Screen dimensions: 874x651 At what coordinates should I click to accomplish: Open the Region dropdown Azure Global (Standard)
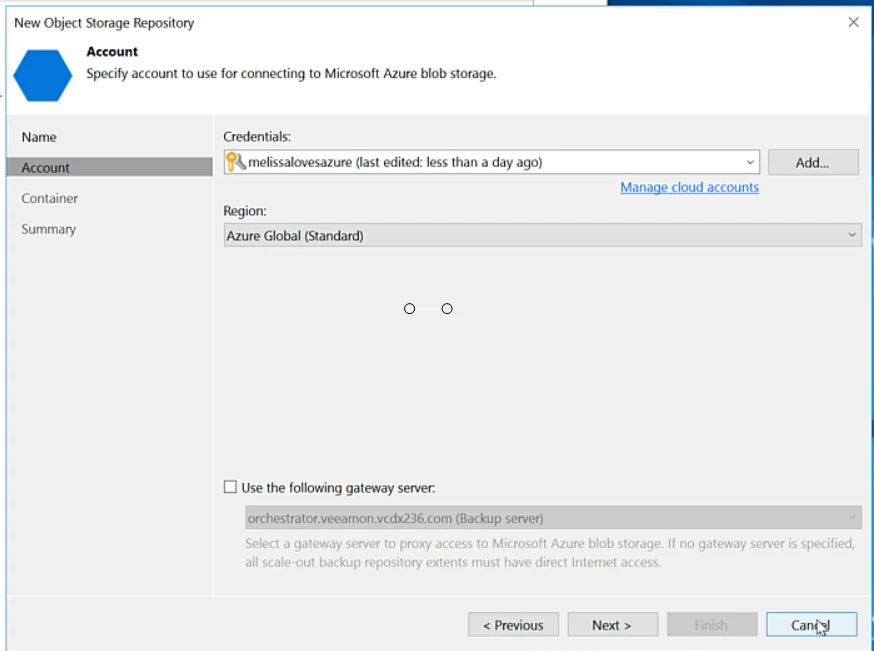pos(542,236)
